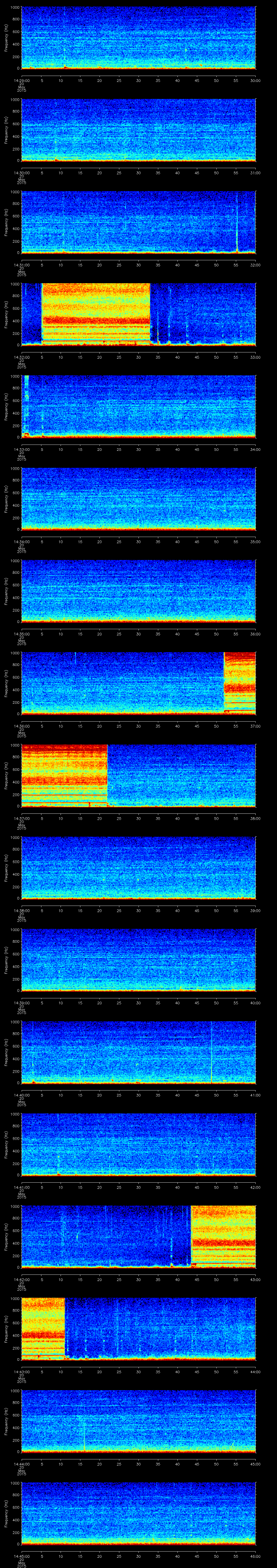Click the 1000 Hz tick of 14:29:00 spectrogram

(15, 7)
